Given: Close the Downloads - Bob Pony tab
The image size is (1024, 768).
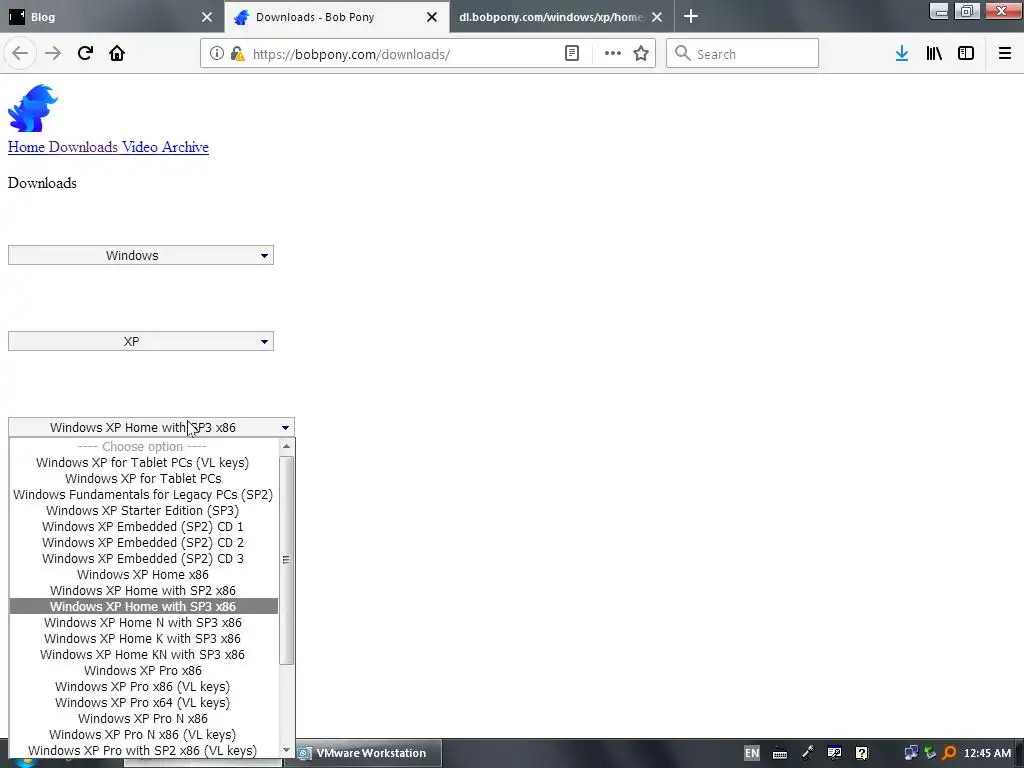Looking at the screenshot, I should 432,17.
